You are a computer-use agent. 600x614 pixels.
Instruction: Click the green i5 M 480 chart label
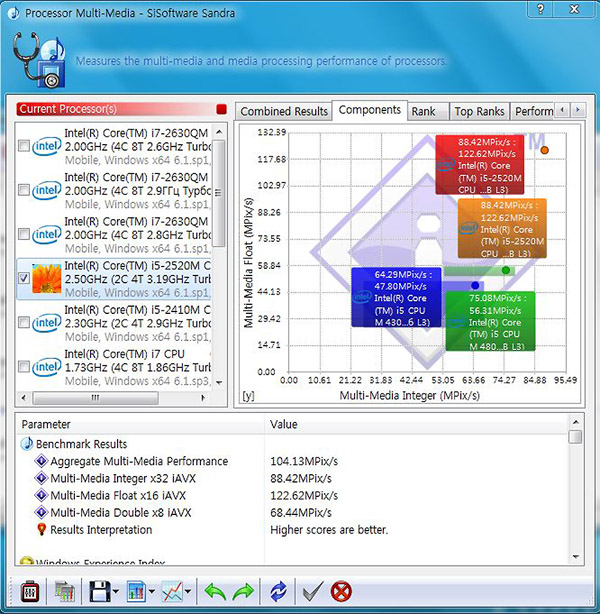[490, 321]
